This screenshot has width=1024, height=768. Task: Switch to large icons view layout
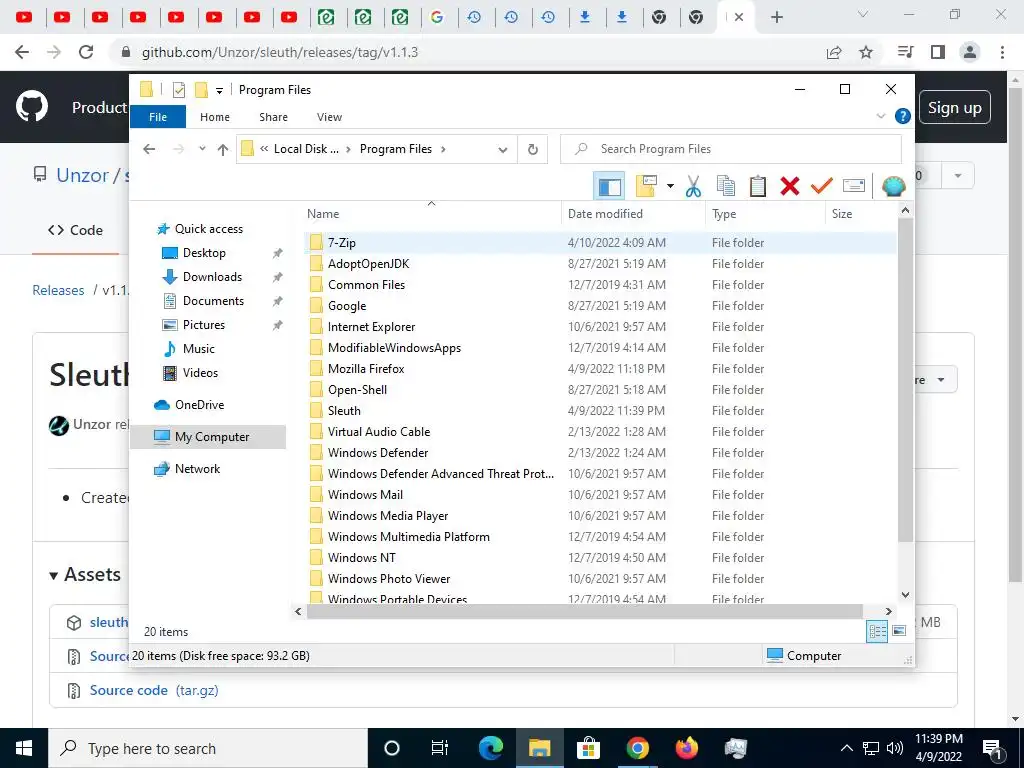(899, 631)
